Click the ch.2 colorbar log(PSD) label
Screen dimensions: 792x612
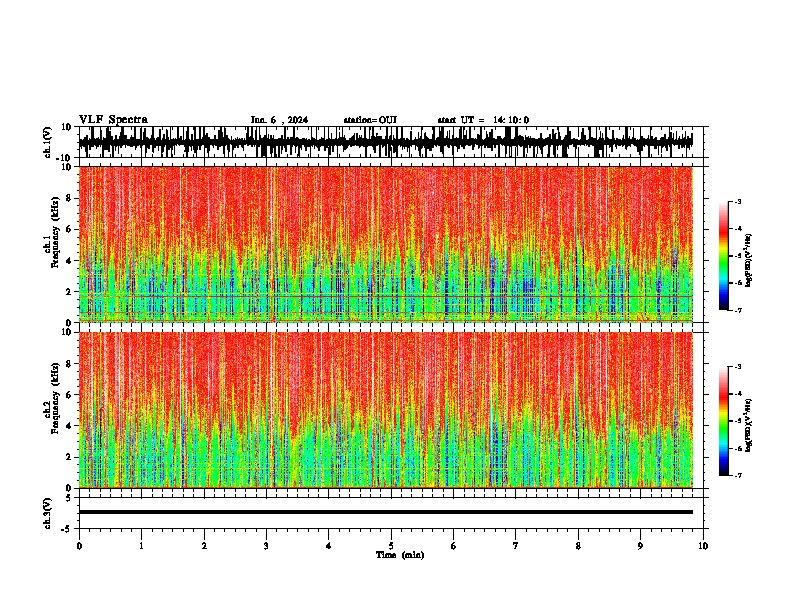coord(749,425)
